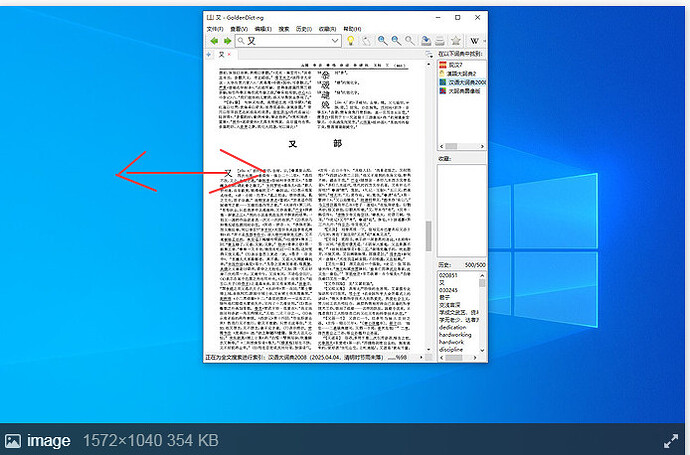Save the article with the disk-arrow icon
The width and height of the screenshot is (690, 455).
pyautogui.click(x=426, y=41)
